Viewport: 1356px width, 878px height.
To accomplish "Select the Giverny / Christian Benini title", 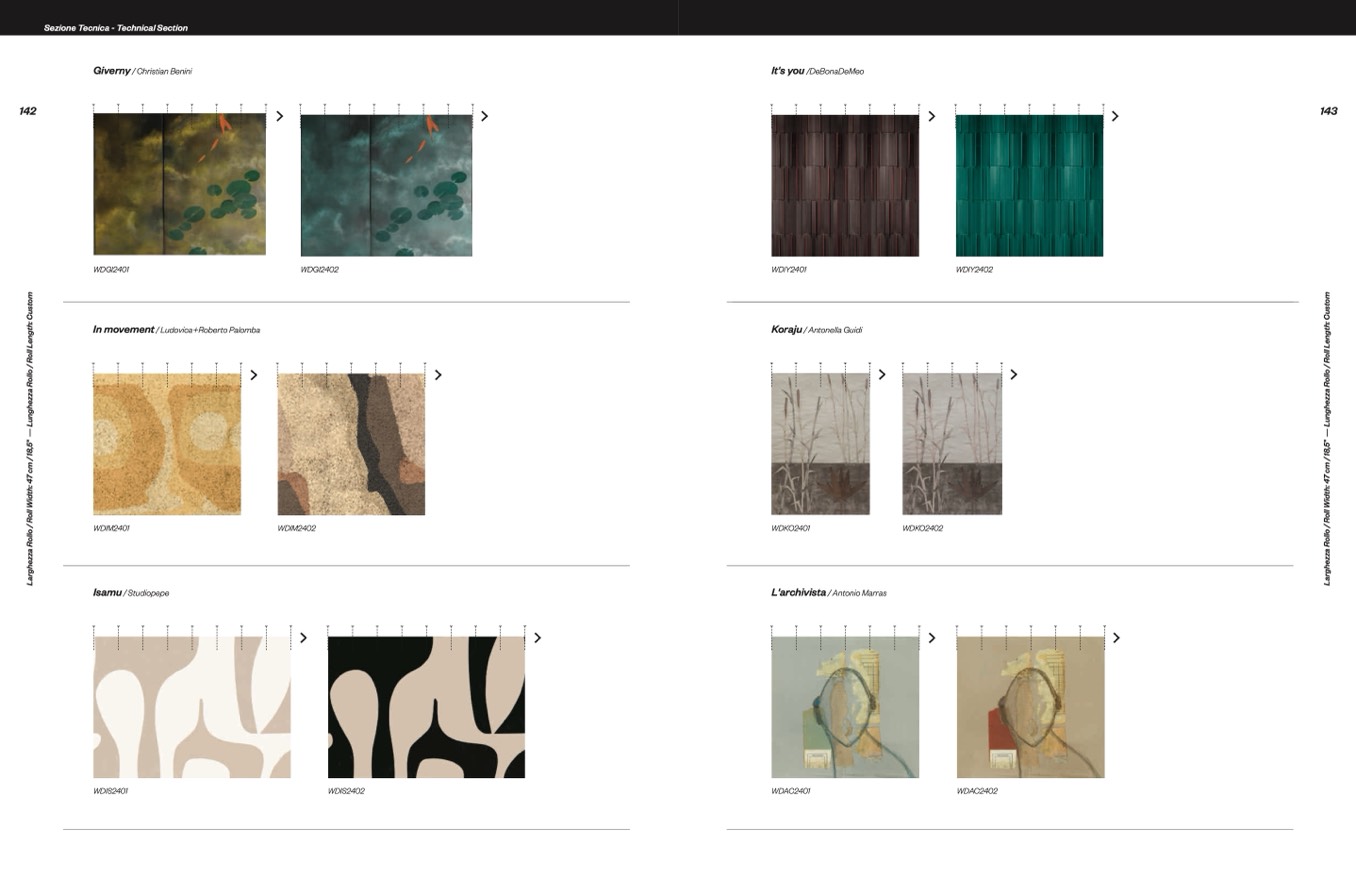I will pos(142,71).
